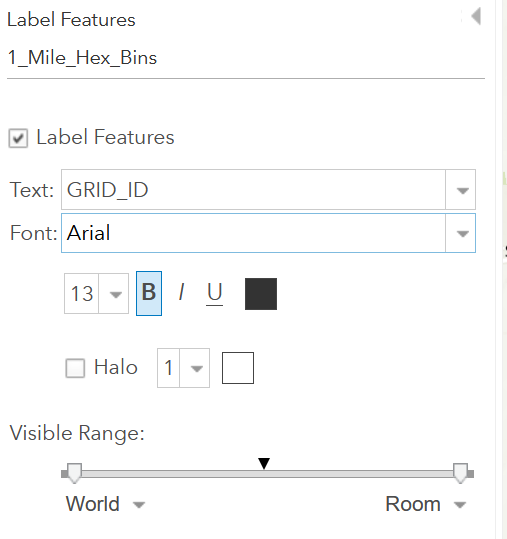The image size is (507, 539).
Task: Toggle italic formatting for labels
Action: point(181,293)
